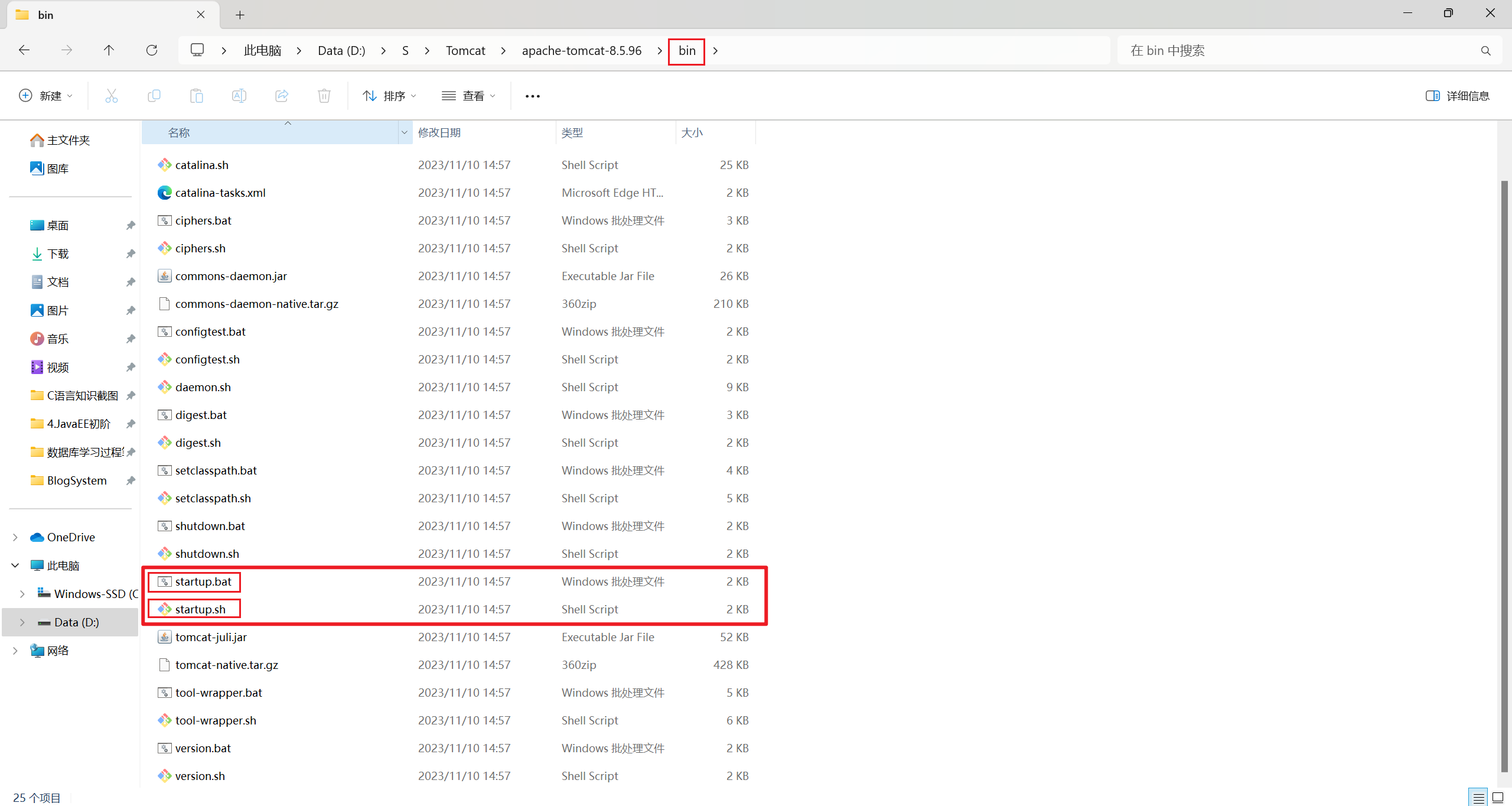Open BlogSystem folder in sidebar

pyautogui.click(x=68, y=481)
